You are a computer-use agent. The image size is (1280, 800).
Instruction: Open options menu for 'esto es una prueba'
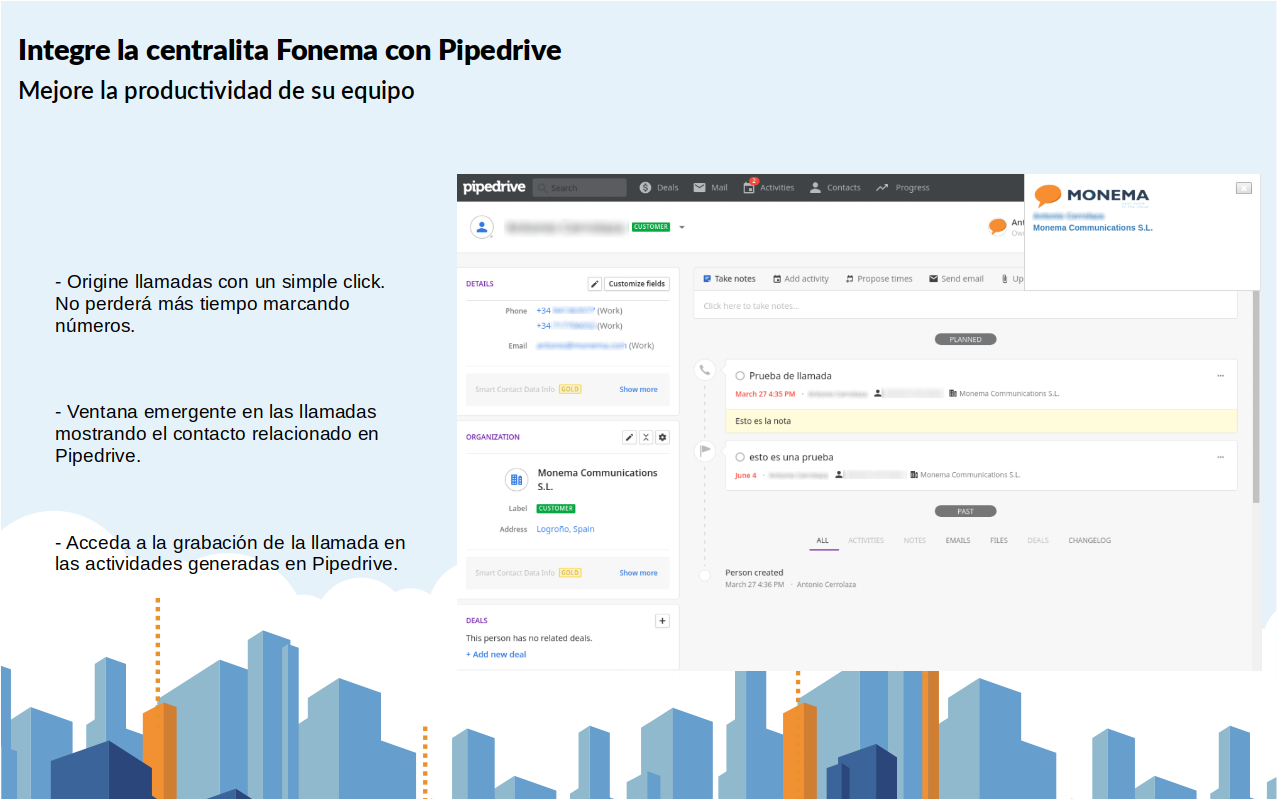tap(1220, 457)
